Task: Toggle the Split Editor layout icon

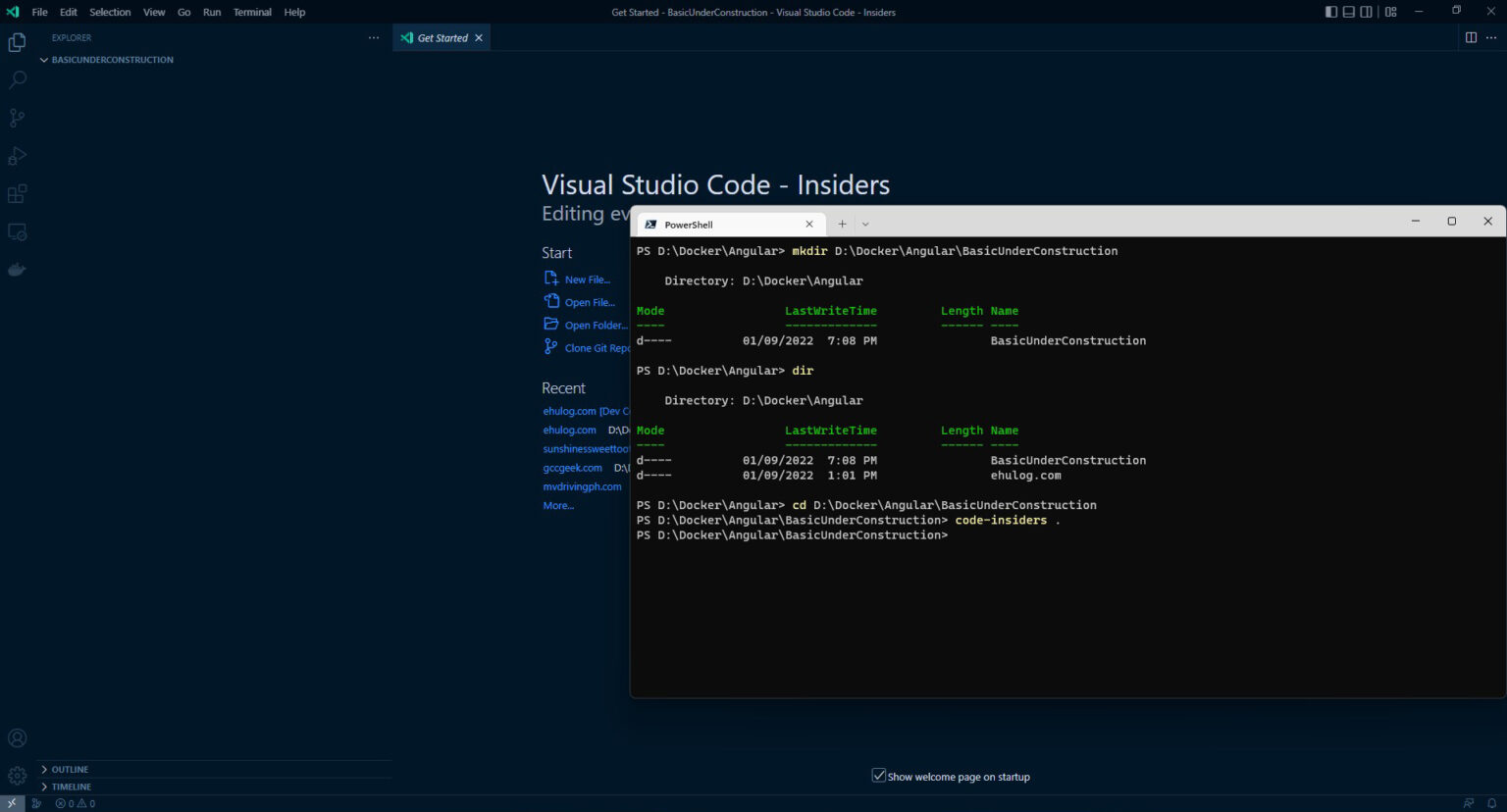Action: tap(1470, 37)
